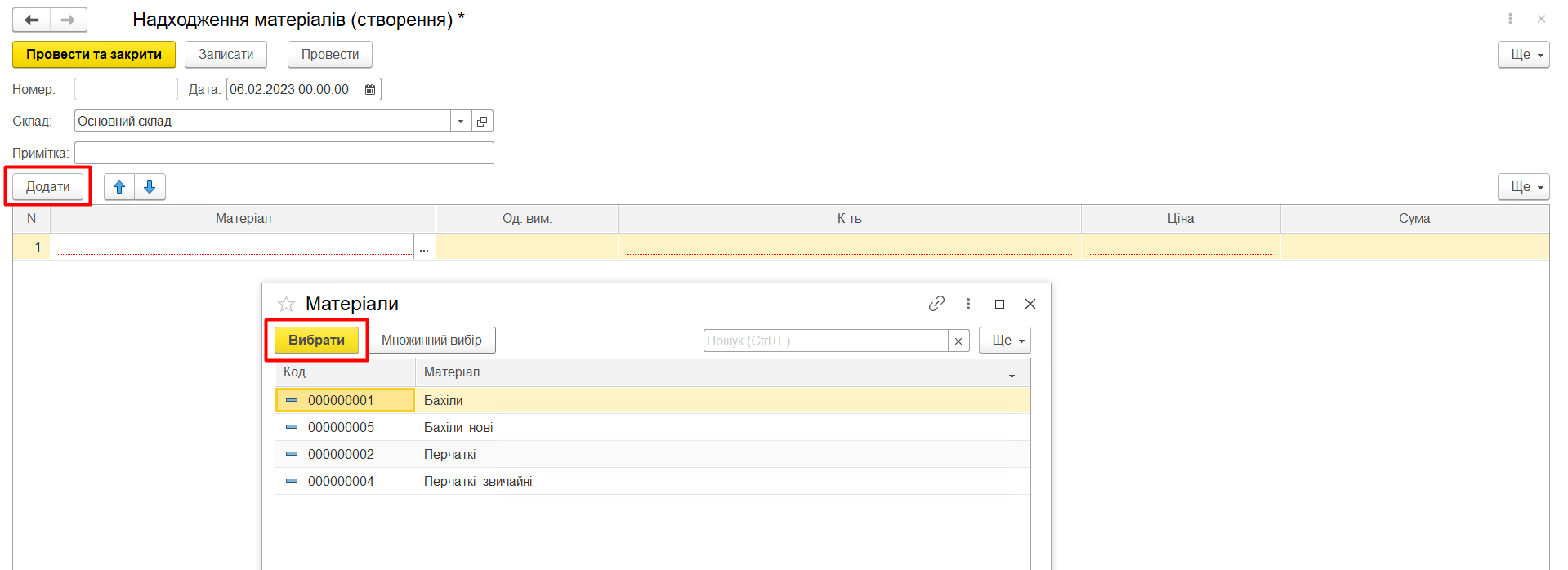
Task: Click the Вибрати button
Action: pos(316,341)
